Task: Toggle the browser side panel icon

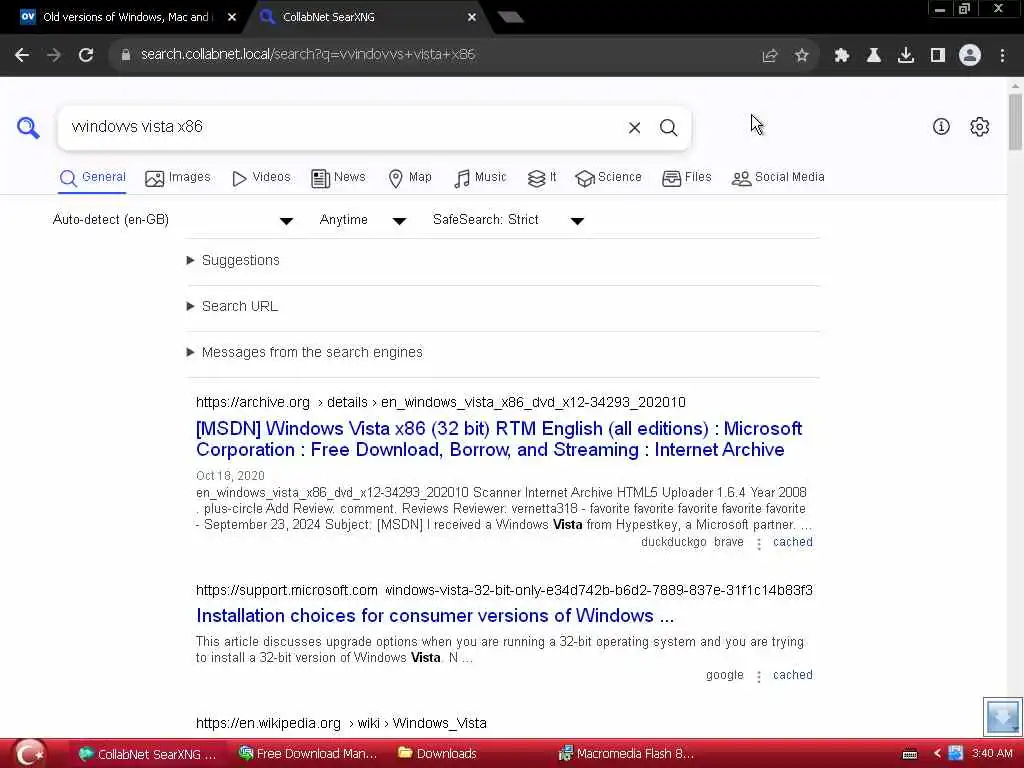Action: pyautogui.click(x=938, y=56)
